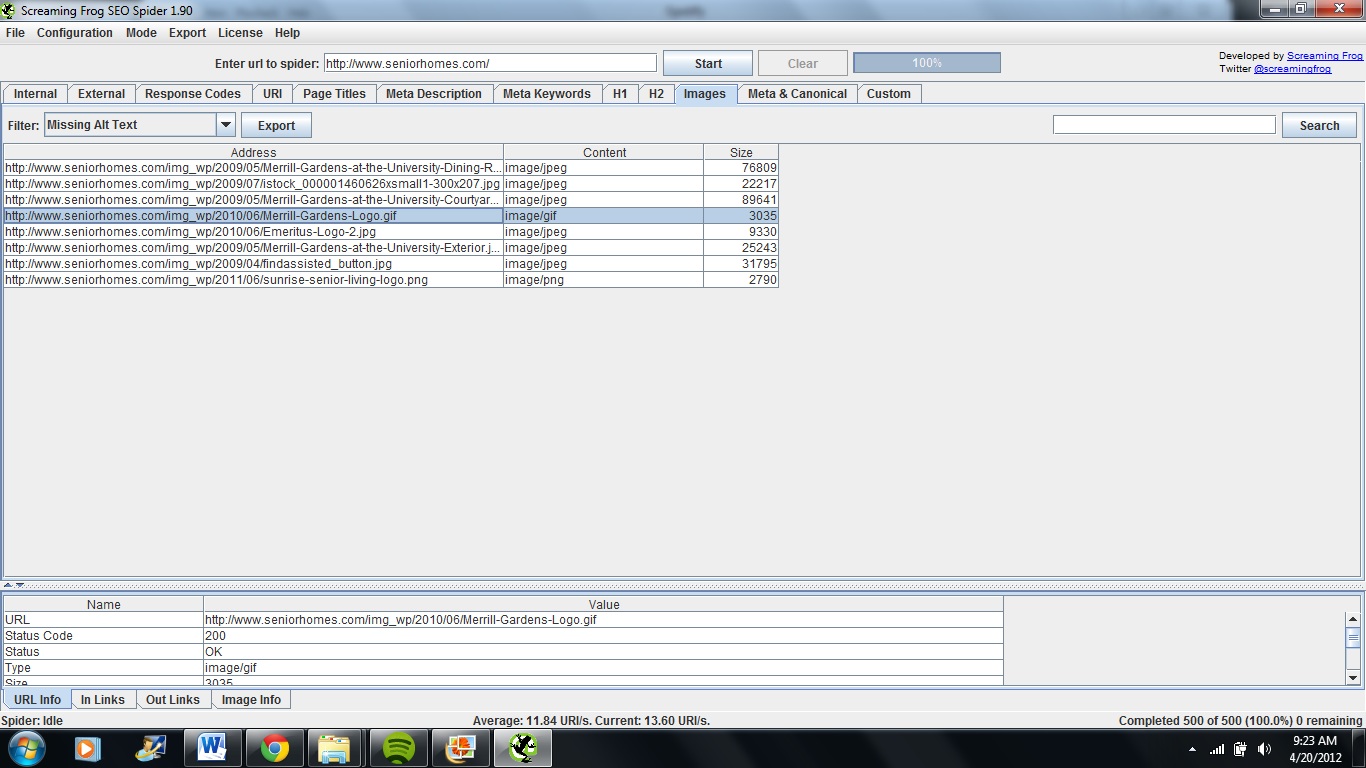1366x768 pixels.
Task: Click the size cell 76809
Action: pos(741,168)
